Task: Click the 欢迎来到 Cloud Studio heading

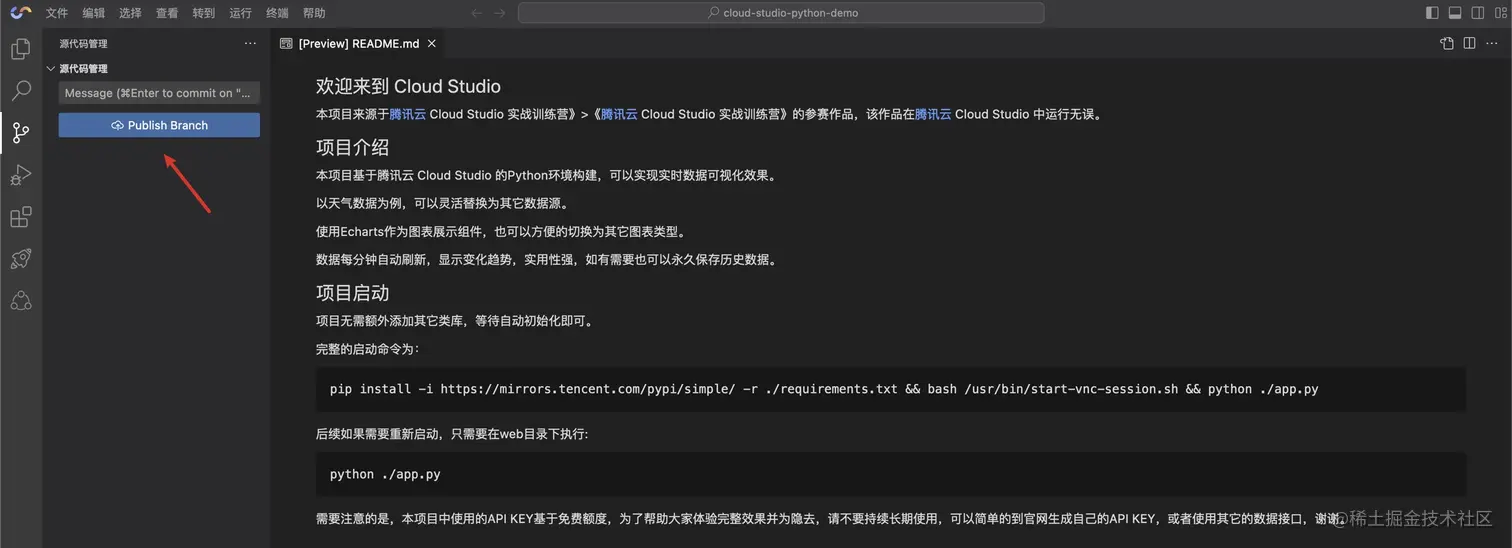Action: [408, 86]
